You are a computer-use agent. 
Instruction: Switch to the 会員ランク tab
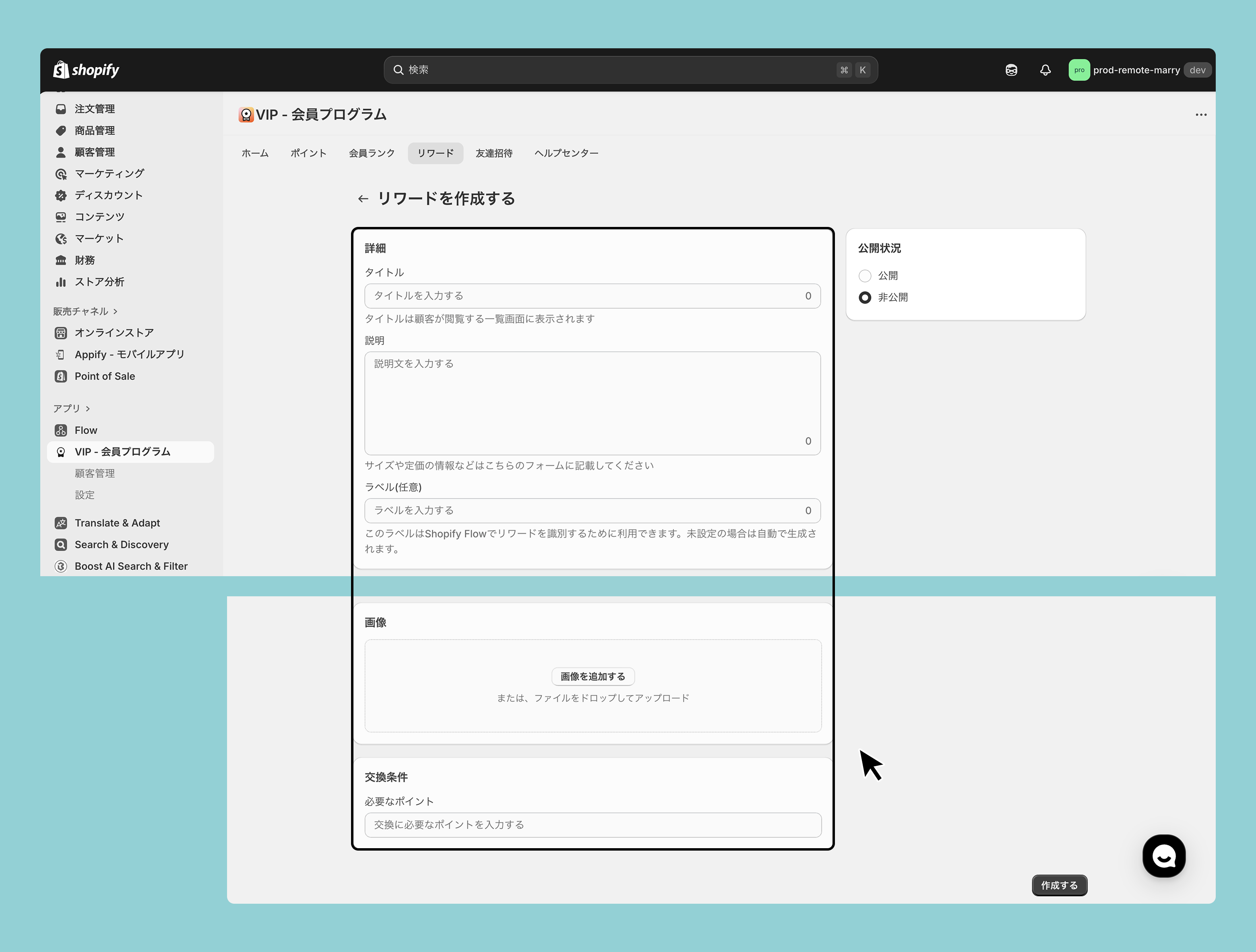[x=371, y=153]
